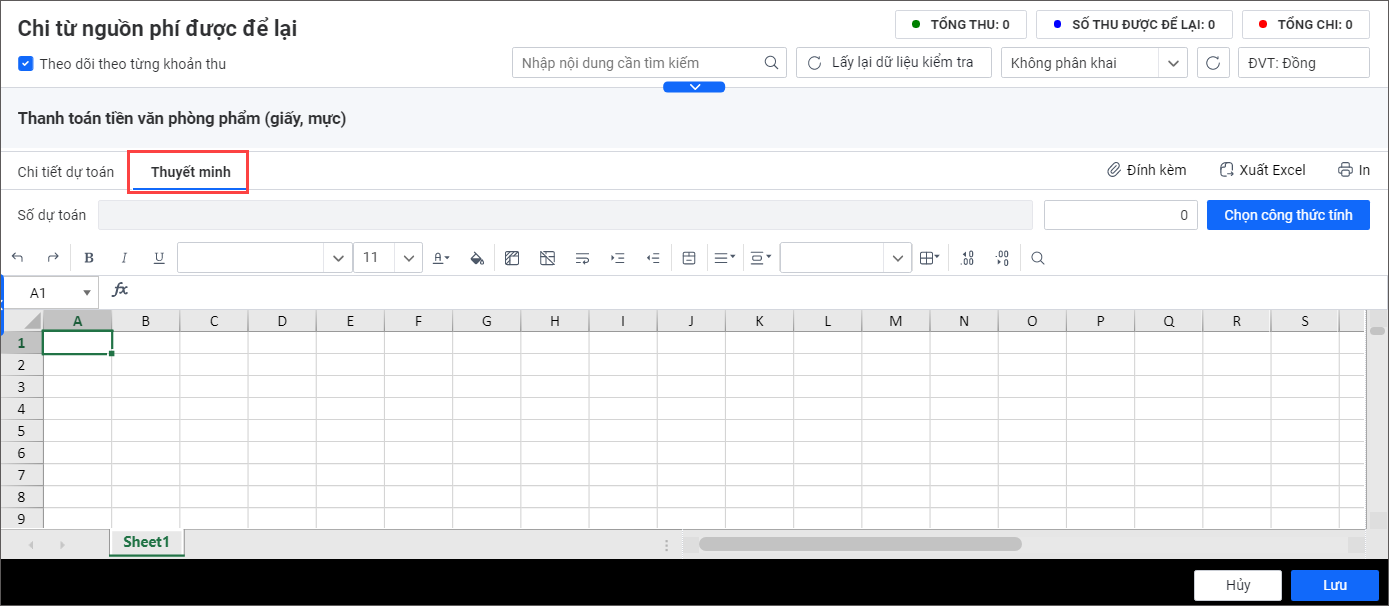The image size is (1389, 606).
Task: Click the 'Chọn công thức tính' button
Action: click(x=1288, y=215)
